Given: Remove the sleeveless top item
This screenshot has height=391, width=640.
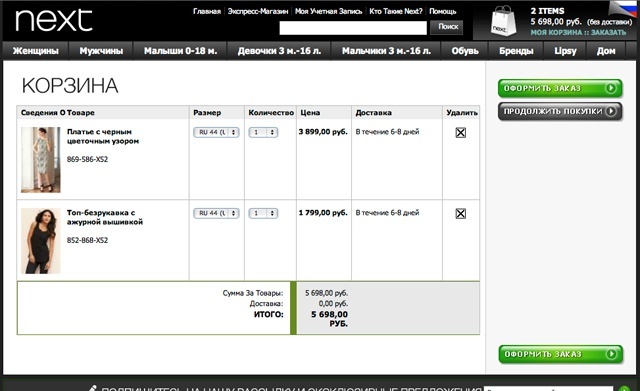Looking at the screenshot, I should click(460, 213).
